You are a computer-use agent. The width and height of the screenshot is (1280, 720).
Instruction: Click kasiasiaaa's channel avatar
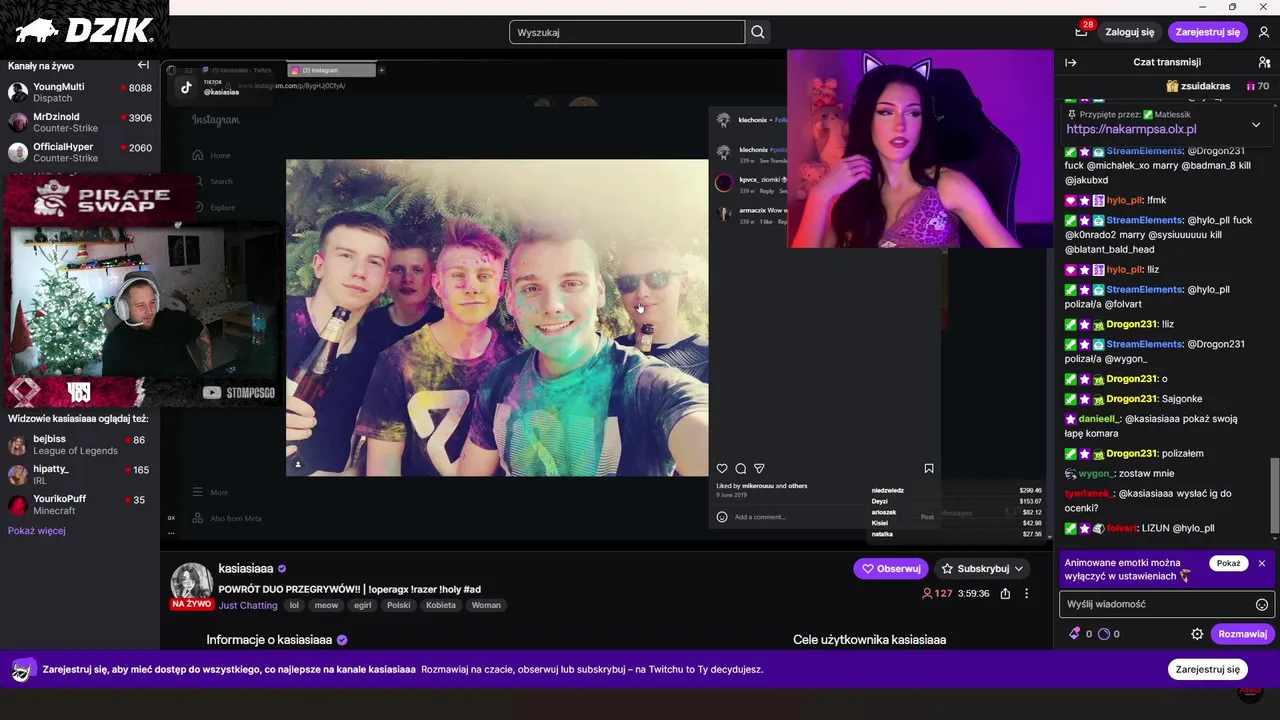pyautogui.click(x=191, y=584)
